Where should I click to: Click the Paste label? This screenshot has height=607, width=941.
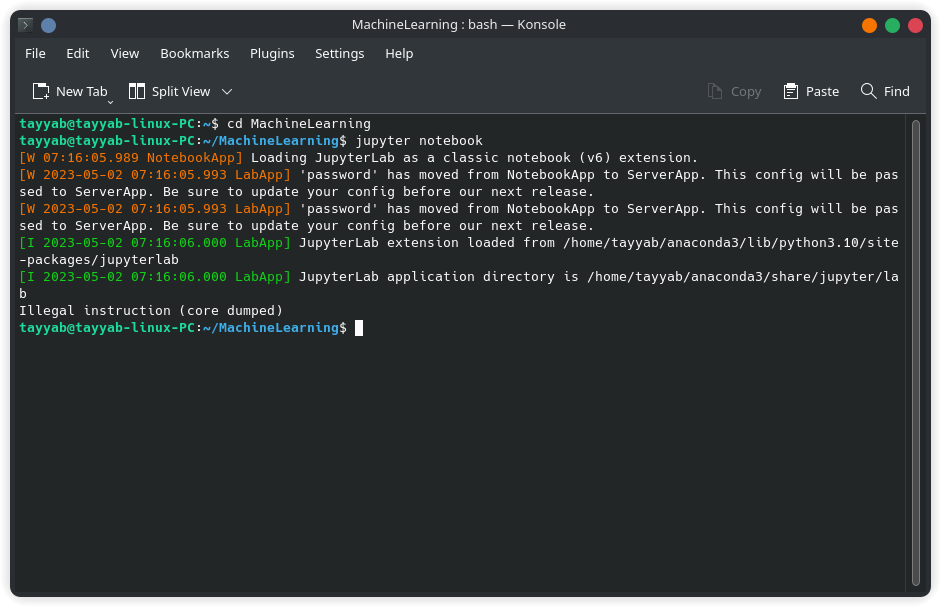click(x=822, y=91)
